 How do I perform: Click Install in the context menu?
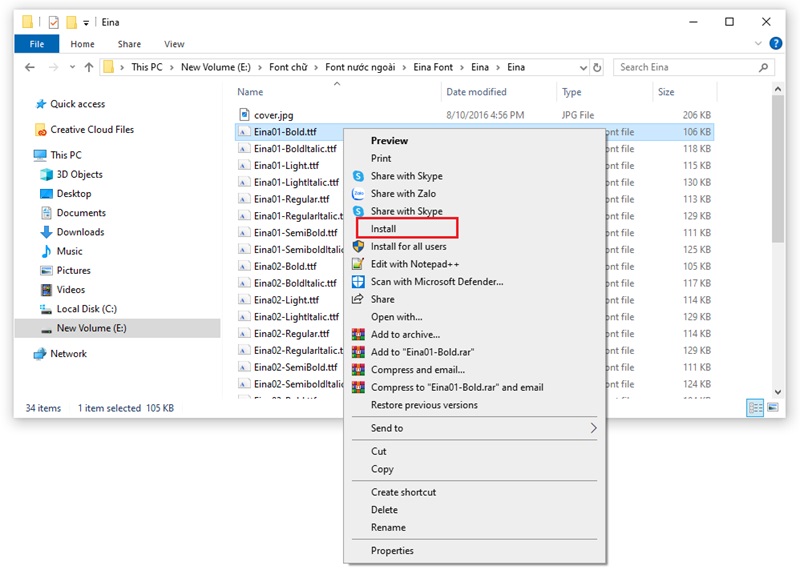pos(383,229)
